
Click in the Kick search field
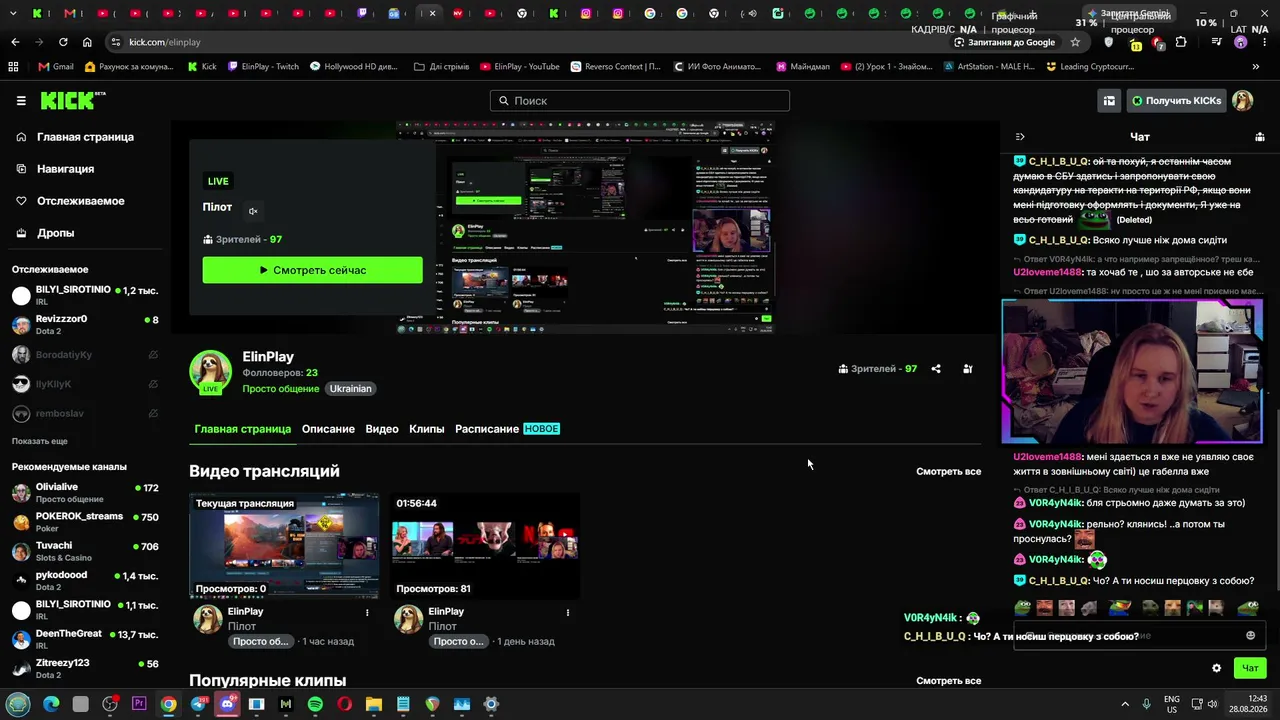tap(640, 101)
